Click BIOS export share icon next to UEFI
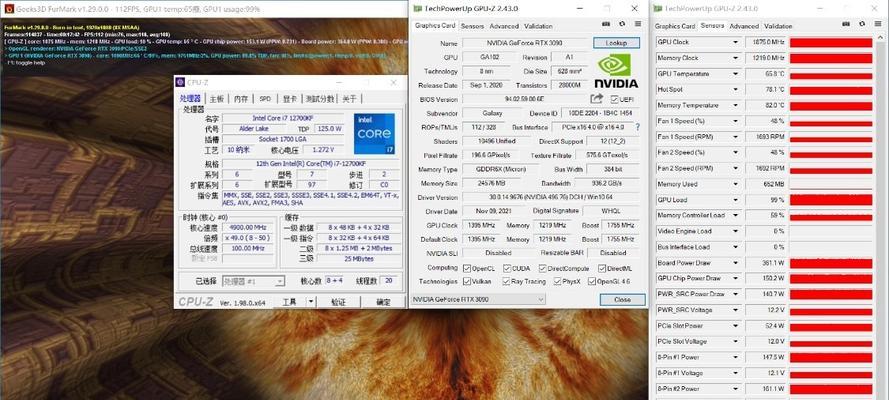This screenshot has width=889, height=400. pos(597,99)
